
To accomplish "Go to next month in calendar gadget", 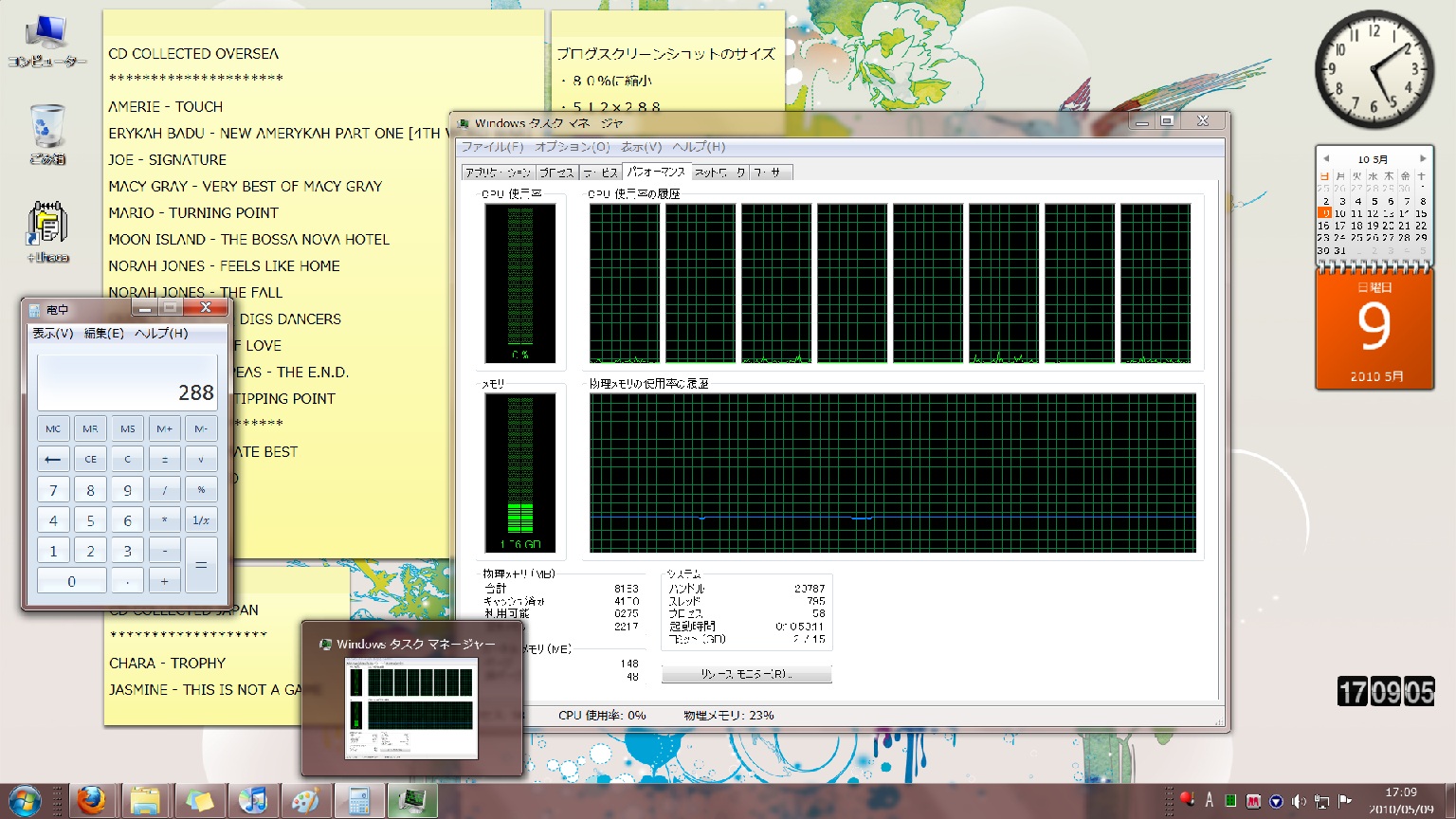I will (x=1423, y=158).
